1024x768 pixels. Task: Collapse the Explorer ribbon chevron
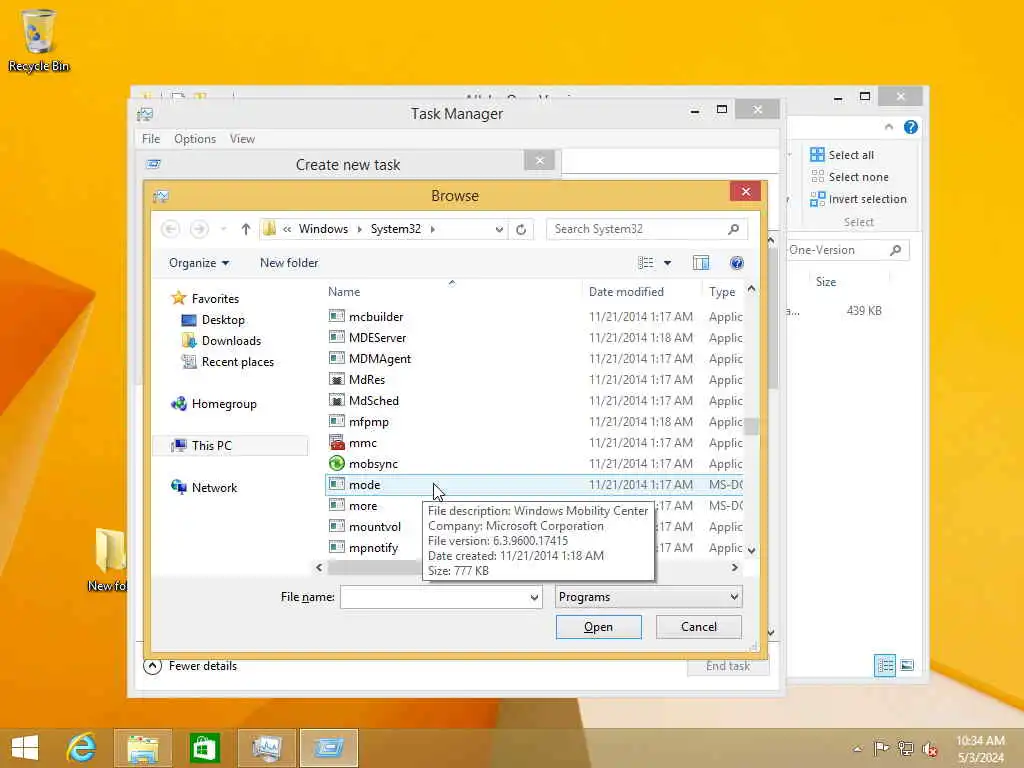889,127
